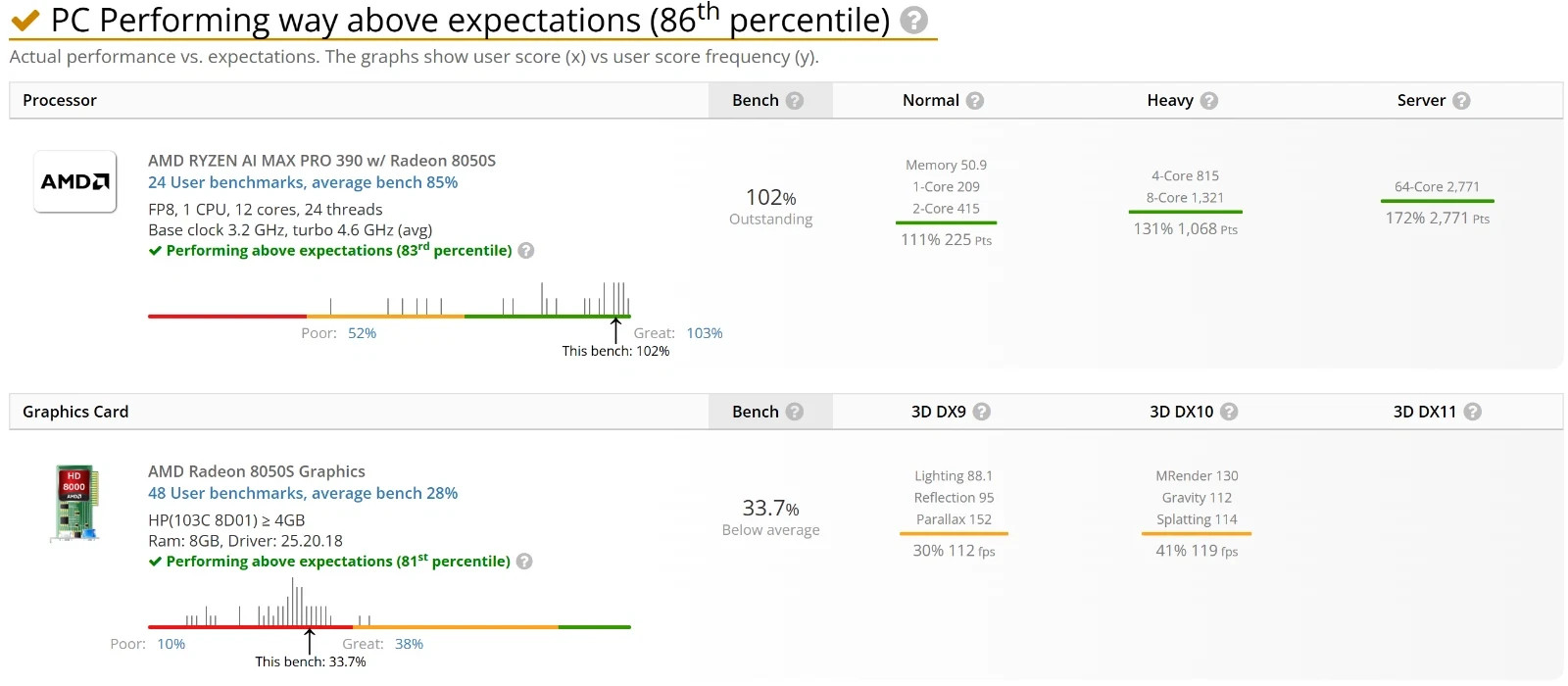
Task: Click the processor Great 103% value
Action: [x=705, y=333]
